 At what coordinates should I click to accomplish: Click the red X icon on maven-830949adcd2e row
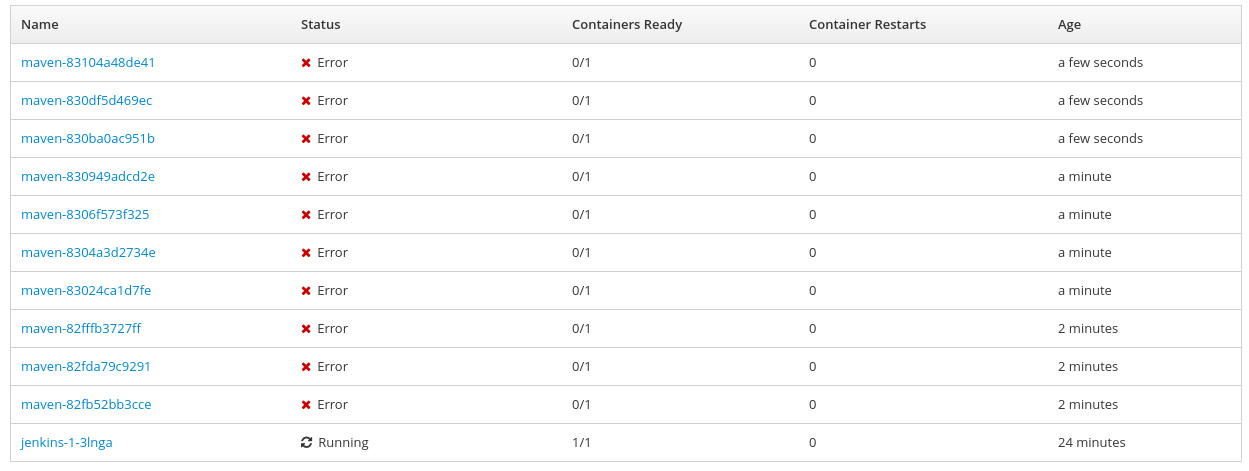306,177
